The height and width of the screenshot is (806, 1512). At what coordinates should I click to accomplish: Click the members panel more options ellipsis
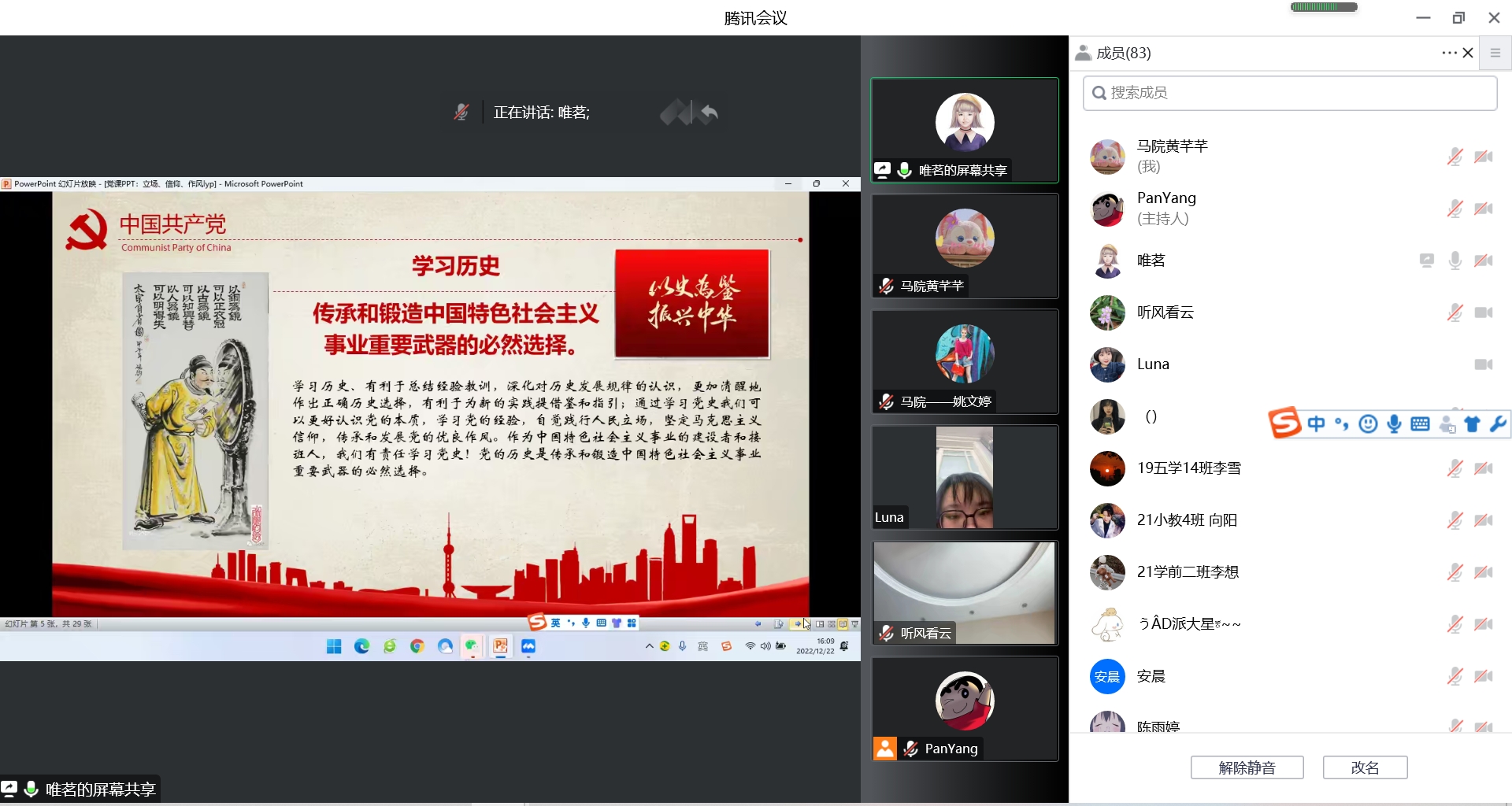(1449, 53)
